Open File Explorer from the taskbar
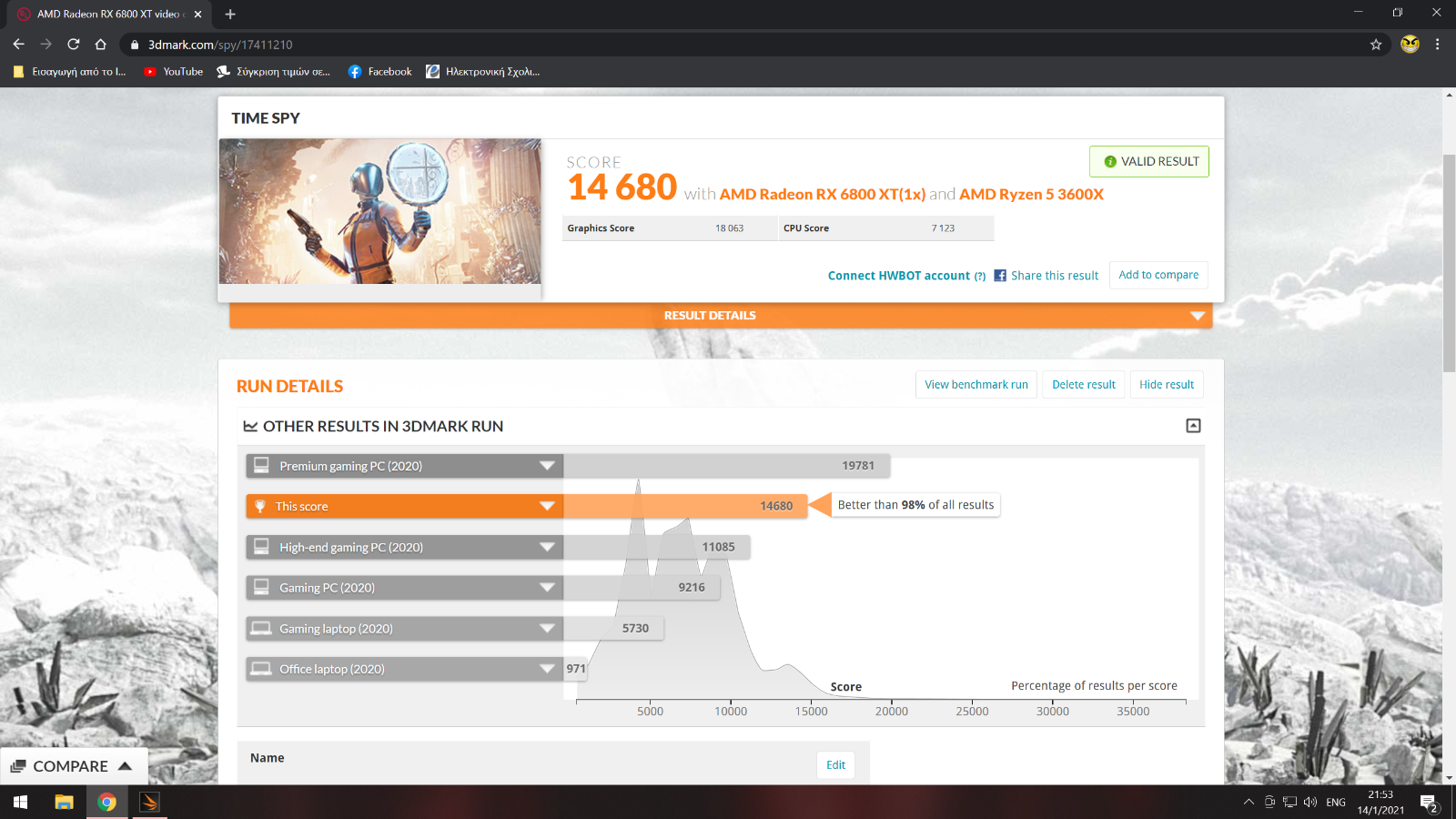Image resolution: width=1456 pixels, height=819 pixels. (64, 802)
